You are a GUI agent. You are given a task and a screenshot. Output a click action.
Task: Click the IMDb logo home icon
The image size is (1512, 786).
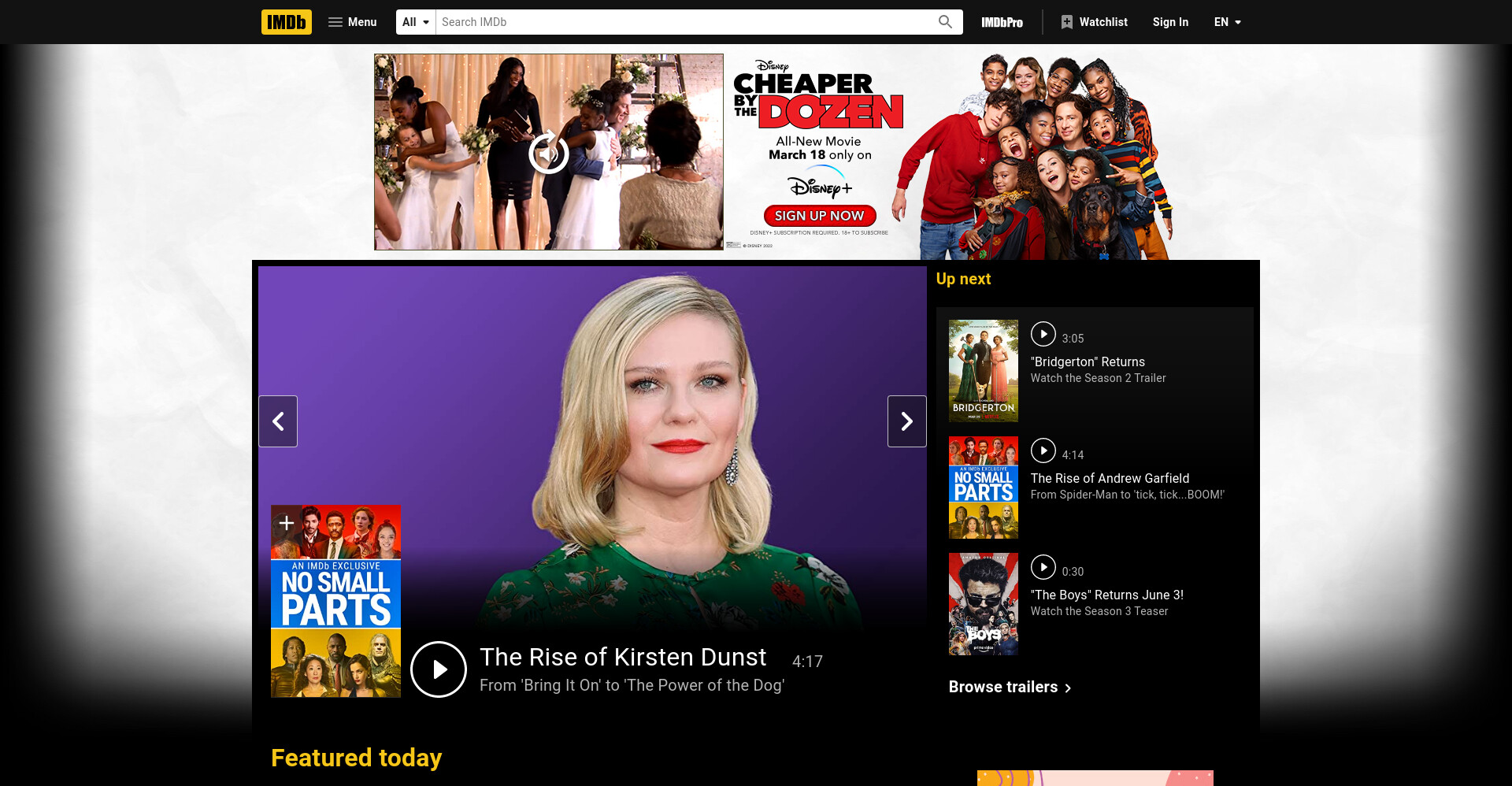(286, 22)
